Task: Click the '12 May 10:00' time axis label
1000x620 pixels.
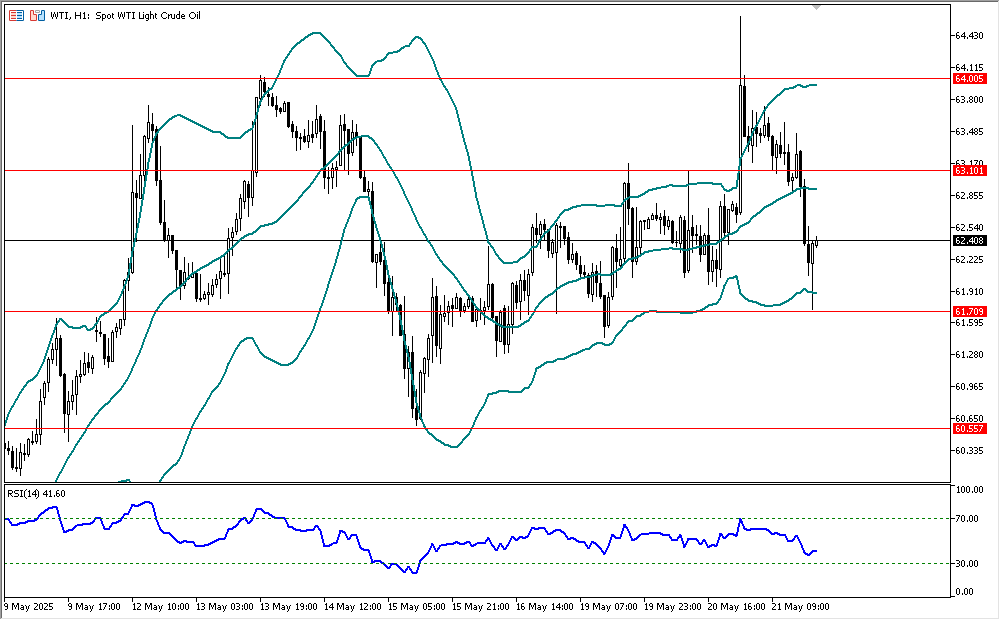Action: tap(161, 607)
